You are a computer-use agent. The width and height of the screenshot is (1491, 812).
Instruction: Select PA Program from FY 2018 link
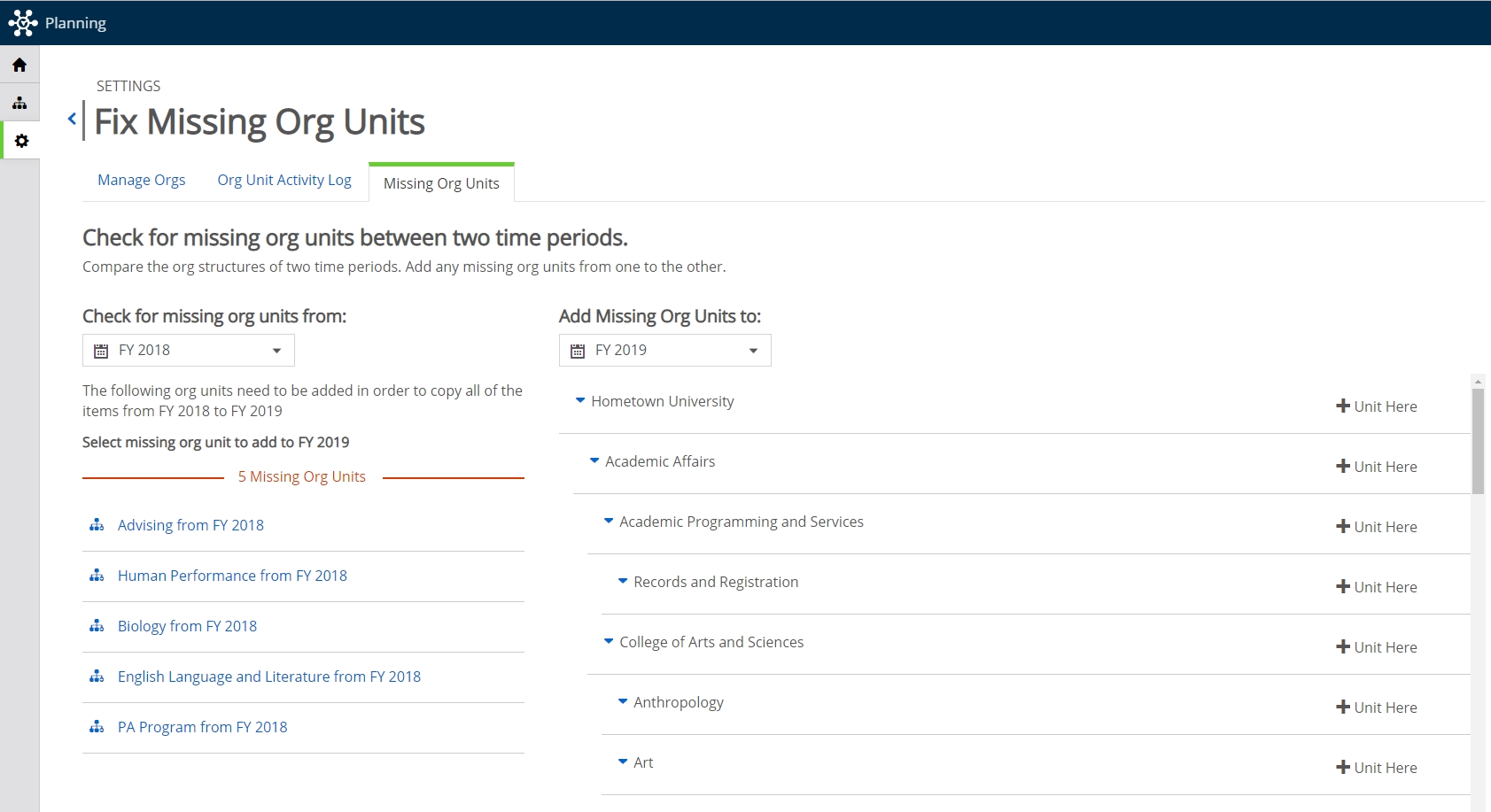click(202, 727)
